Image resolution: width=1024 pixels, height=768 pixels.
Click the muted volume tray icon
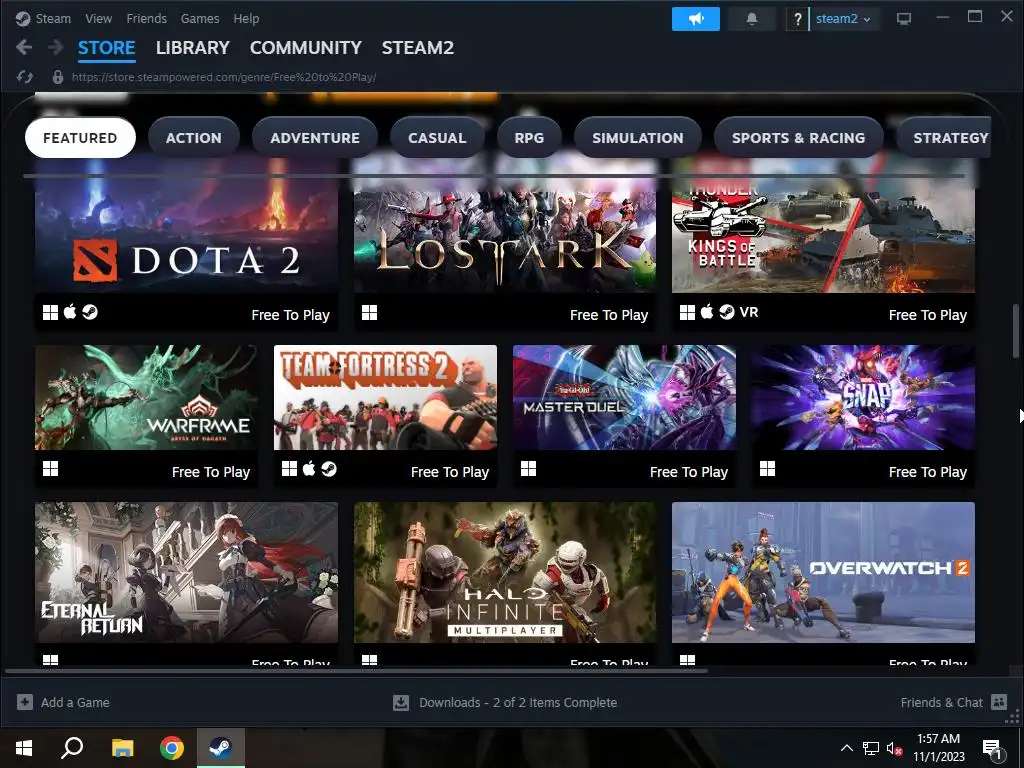tap(895, 748)
